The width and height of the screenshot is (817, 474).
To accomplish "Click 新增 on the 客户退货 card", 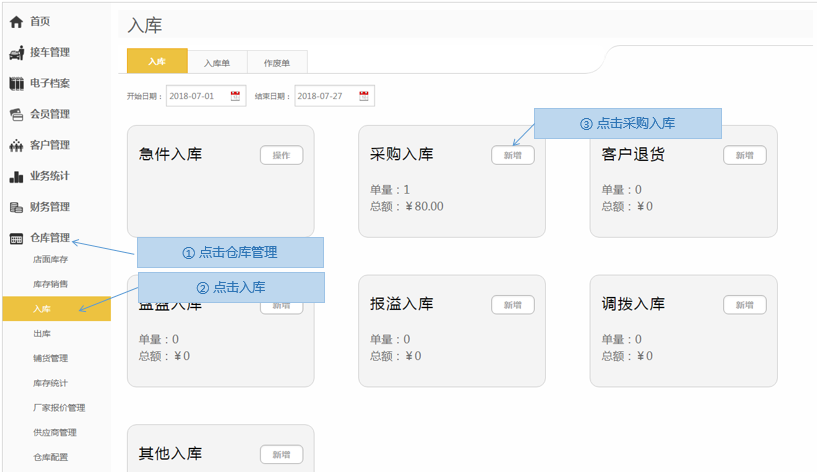I will coord(744,155).
